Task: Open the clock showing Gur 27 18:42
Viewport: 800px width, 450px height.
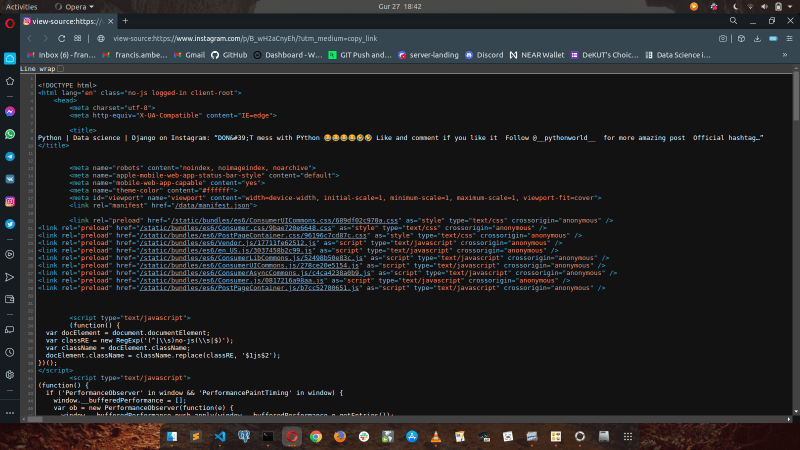Action: pyautogui.click(x=399, y=7)
